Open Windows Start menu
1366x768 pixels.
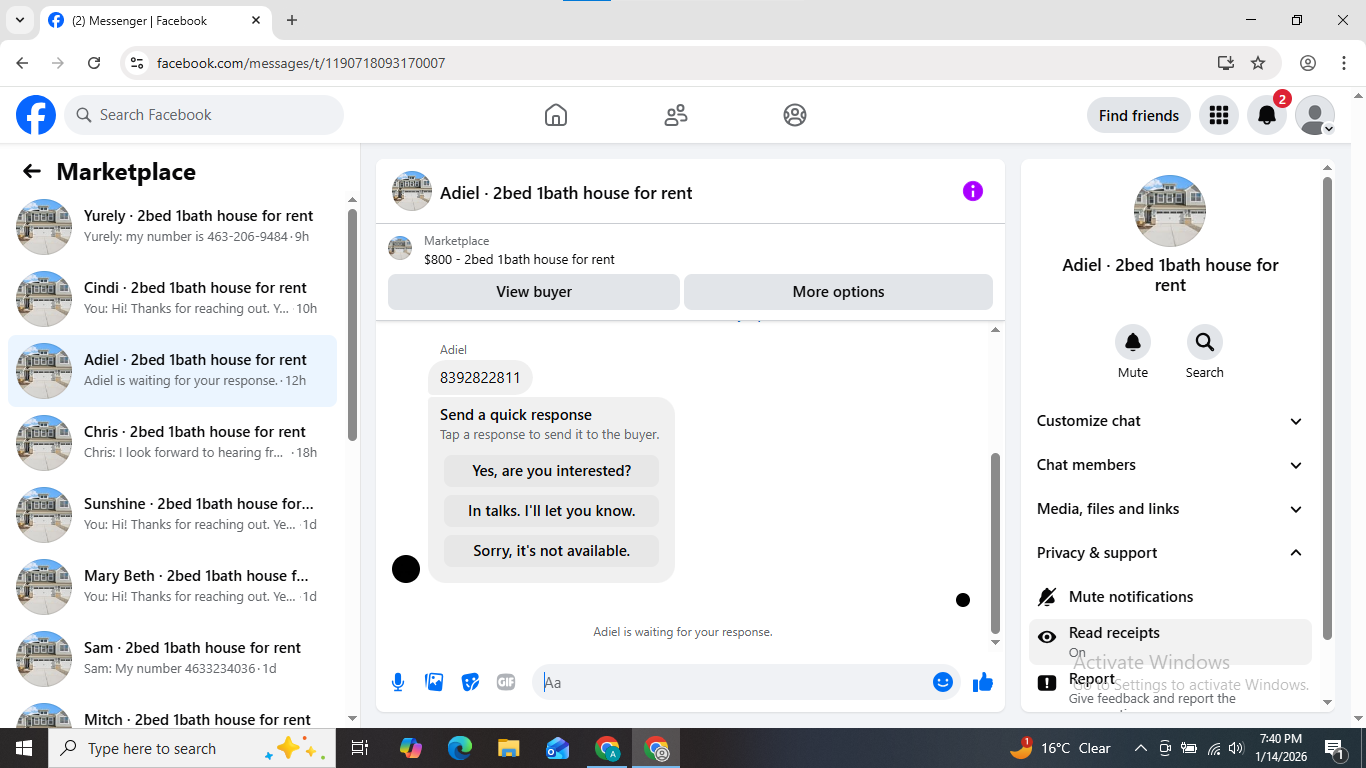point(24,748)
